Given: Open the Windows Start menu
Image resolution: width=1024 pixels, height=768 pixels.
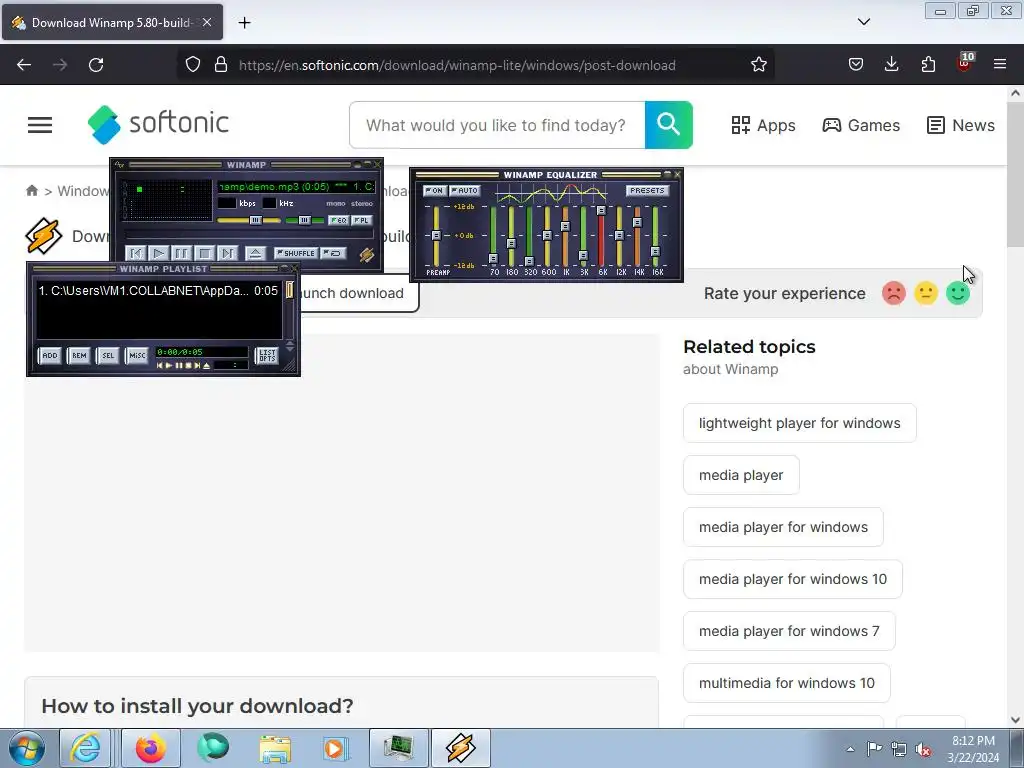Looking at the screenshot, I should 26,748.
